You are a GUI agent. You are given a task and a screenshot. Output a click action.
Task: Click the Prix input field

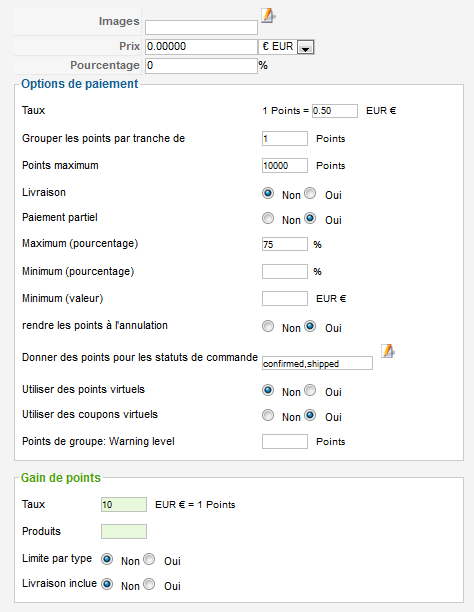click(201, 46)
